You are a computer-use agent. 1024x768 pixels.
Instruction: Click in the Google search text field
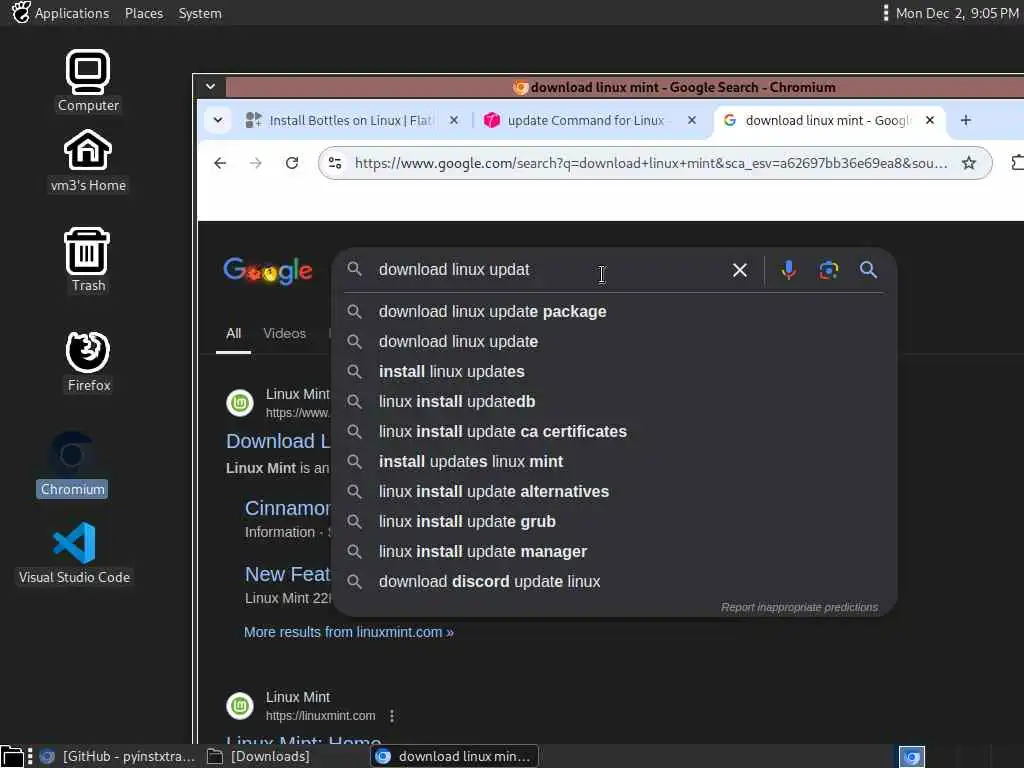[549, 270]
